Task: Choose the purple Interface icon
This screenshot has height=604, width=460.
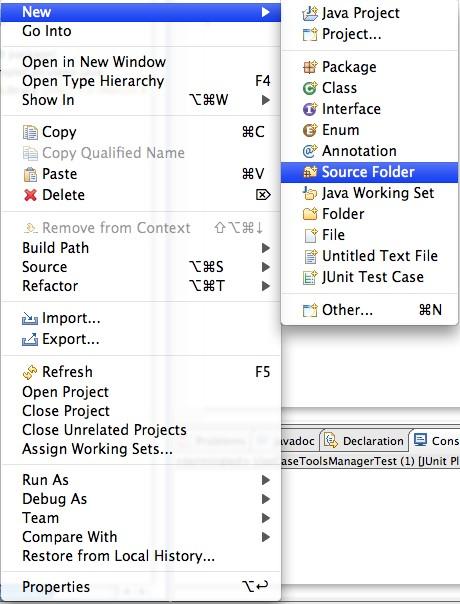Action: (x=310, y=109)
